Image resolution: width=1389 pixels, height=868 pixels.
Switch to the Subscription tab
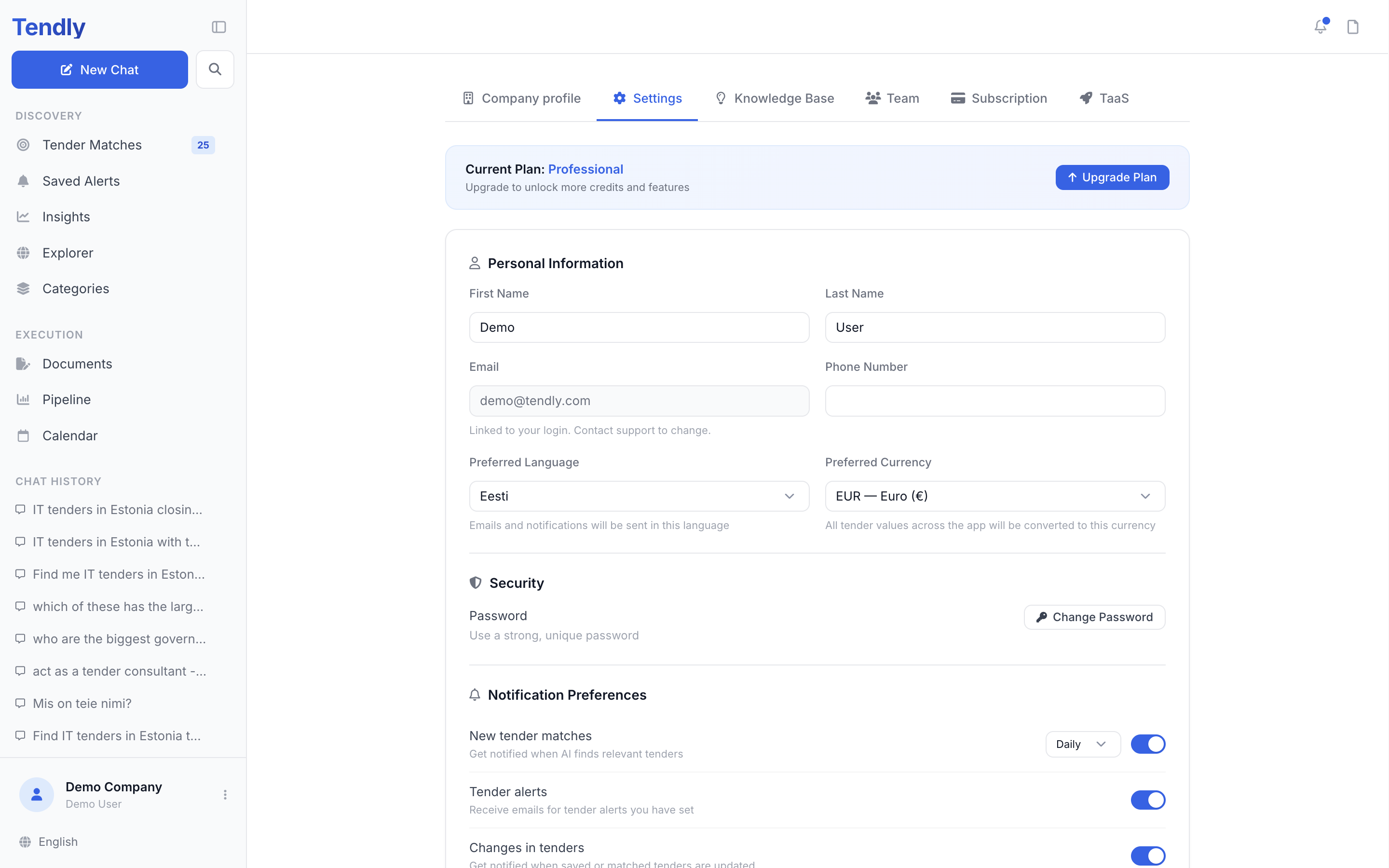[x=999, y=98]
